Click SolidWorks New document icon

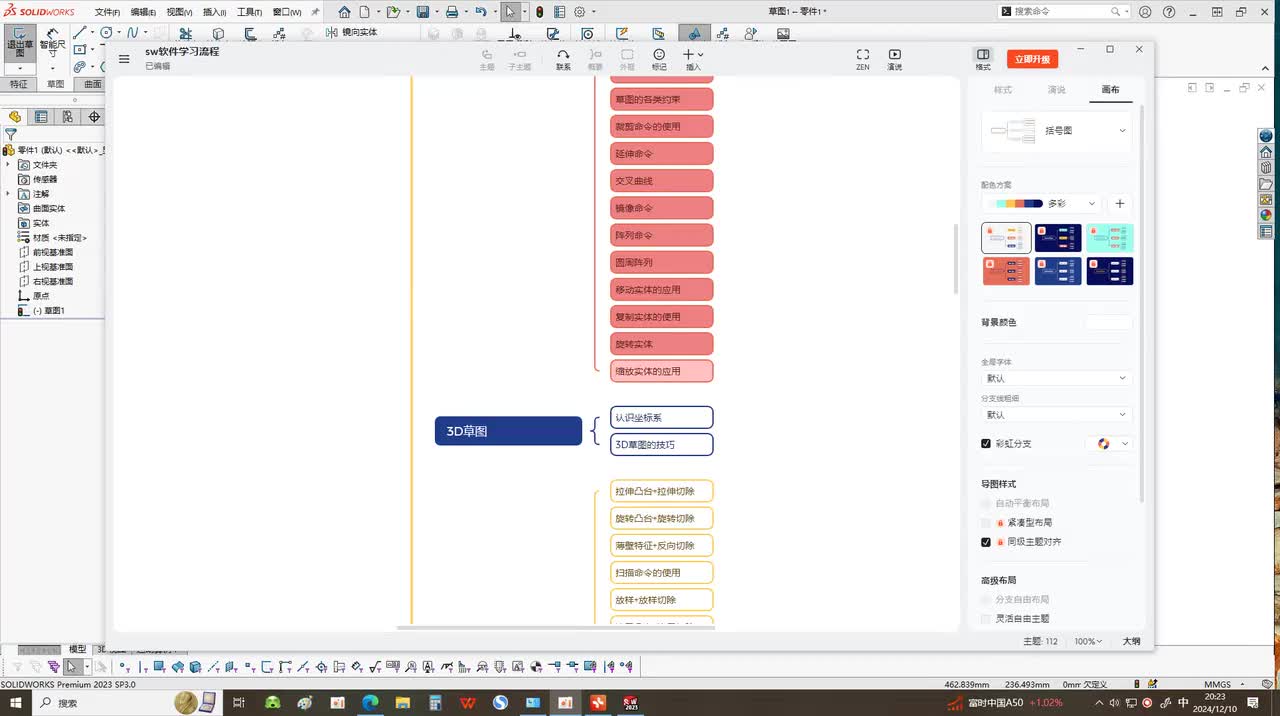point(365,12)
